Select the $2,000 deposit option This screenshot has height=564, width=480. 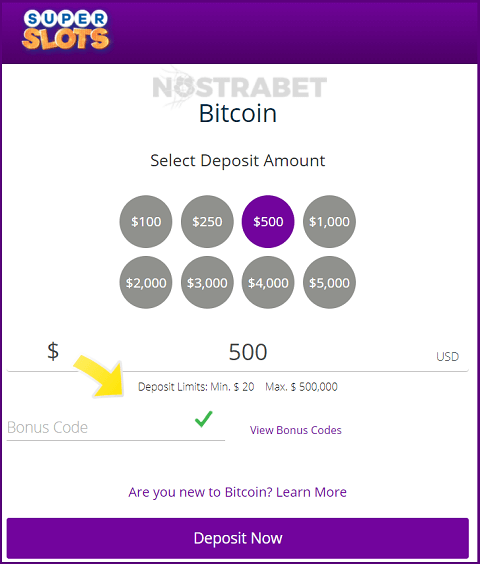point(146,283)
